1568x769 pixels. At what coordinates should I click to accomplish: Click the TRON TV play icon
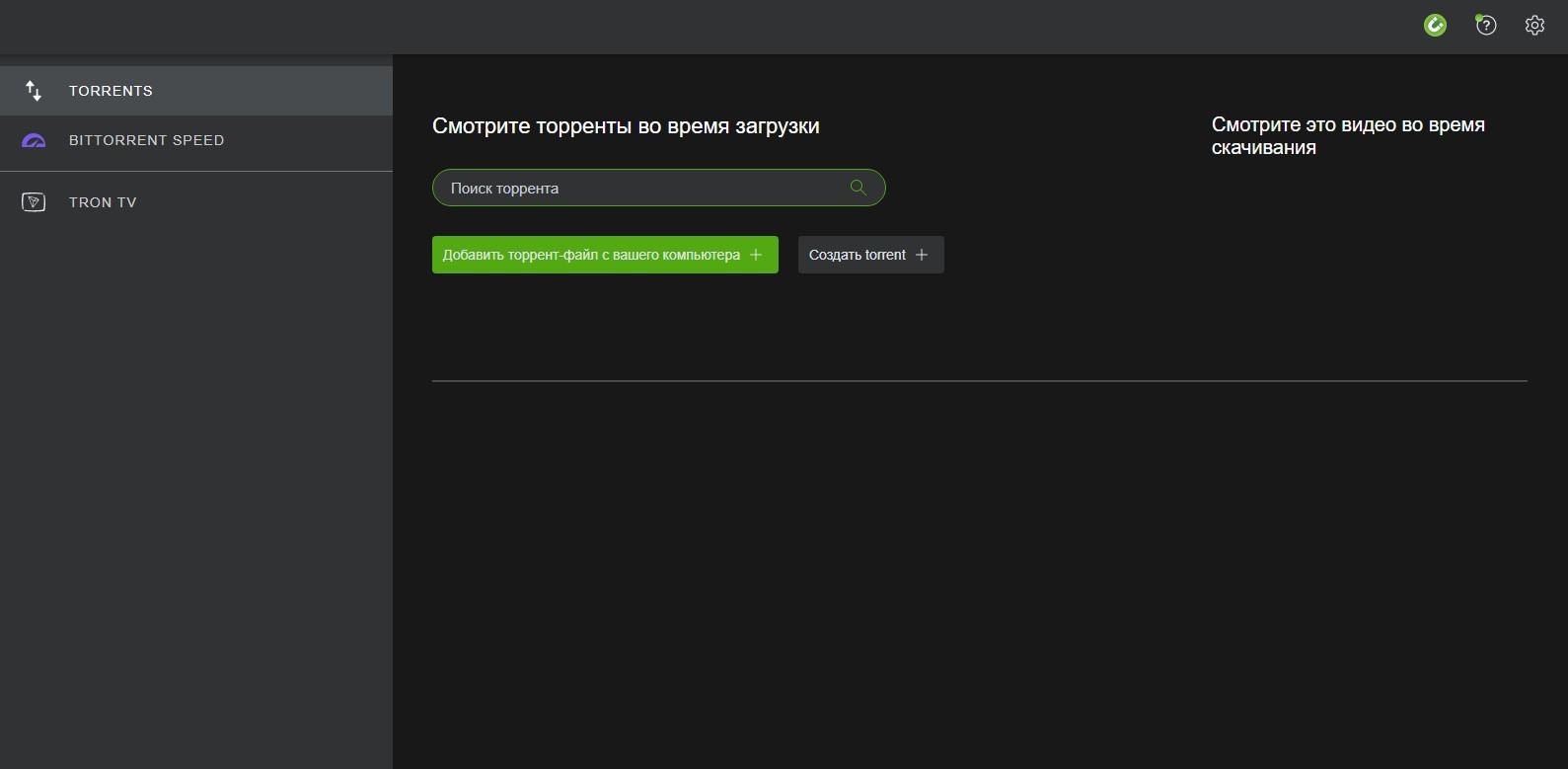[34, 202]
